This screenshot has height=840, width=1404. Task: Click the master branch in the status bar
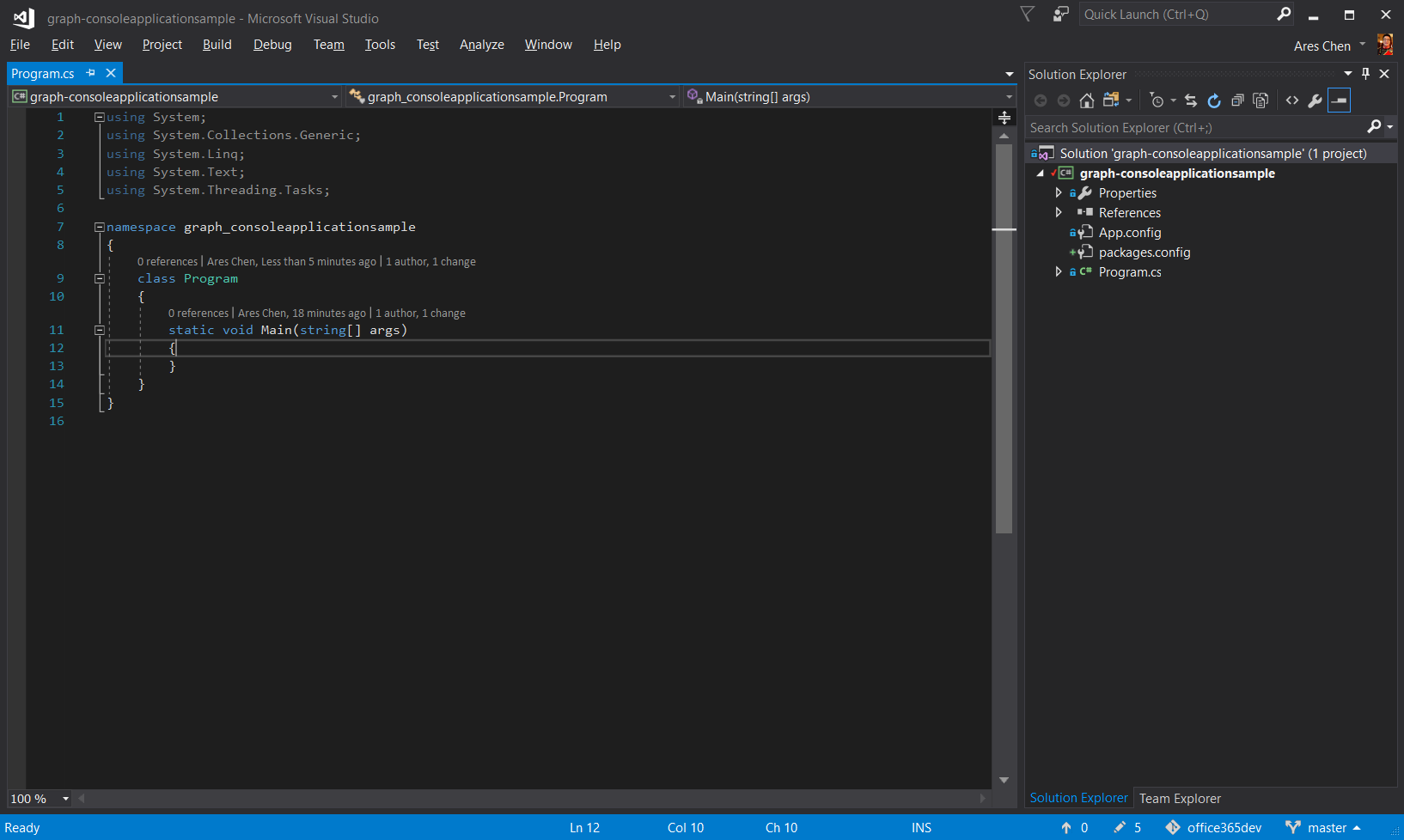click(1326, 828)
